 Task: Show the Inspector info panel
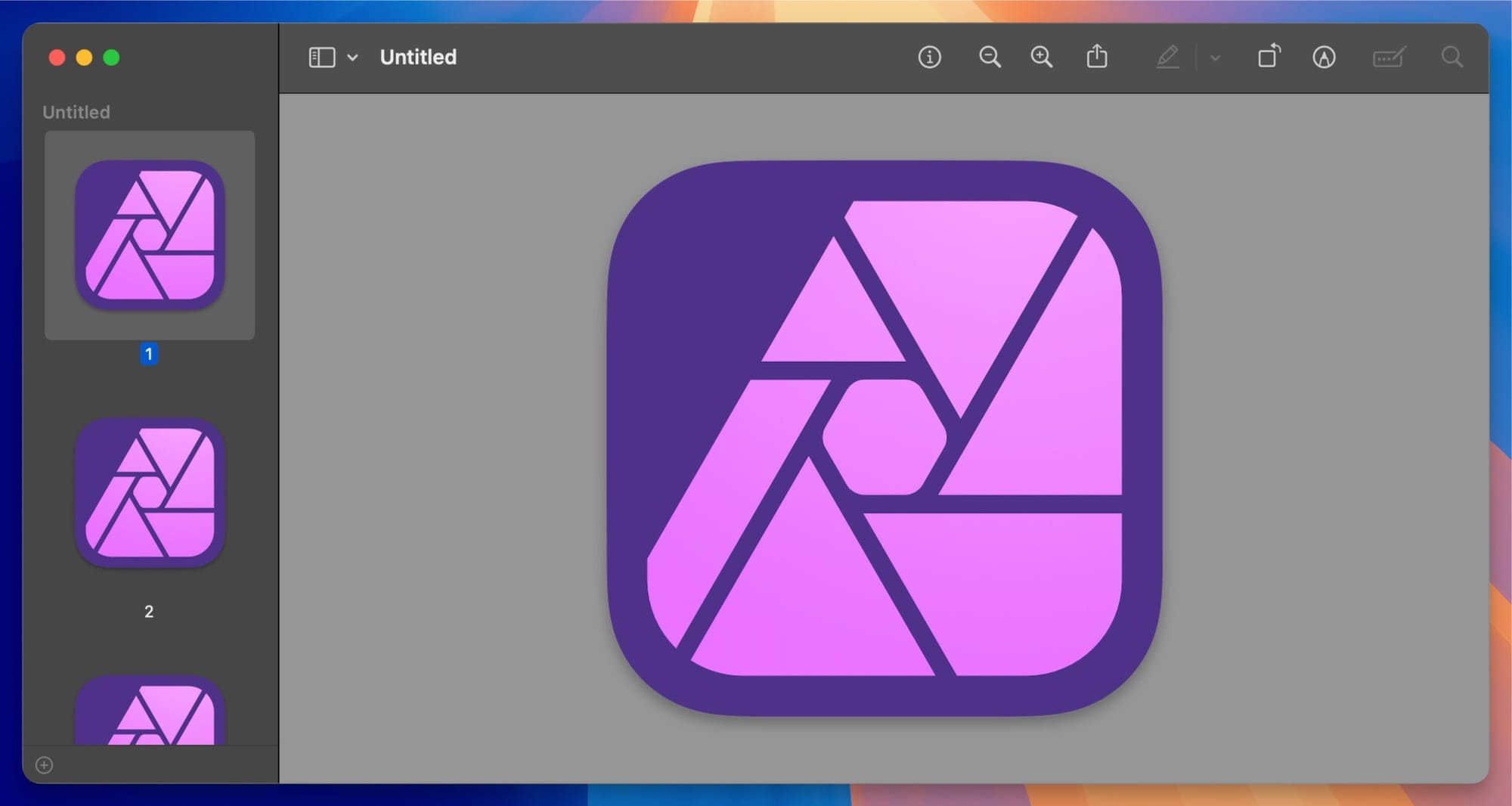point(929,57)
